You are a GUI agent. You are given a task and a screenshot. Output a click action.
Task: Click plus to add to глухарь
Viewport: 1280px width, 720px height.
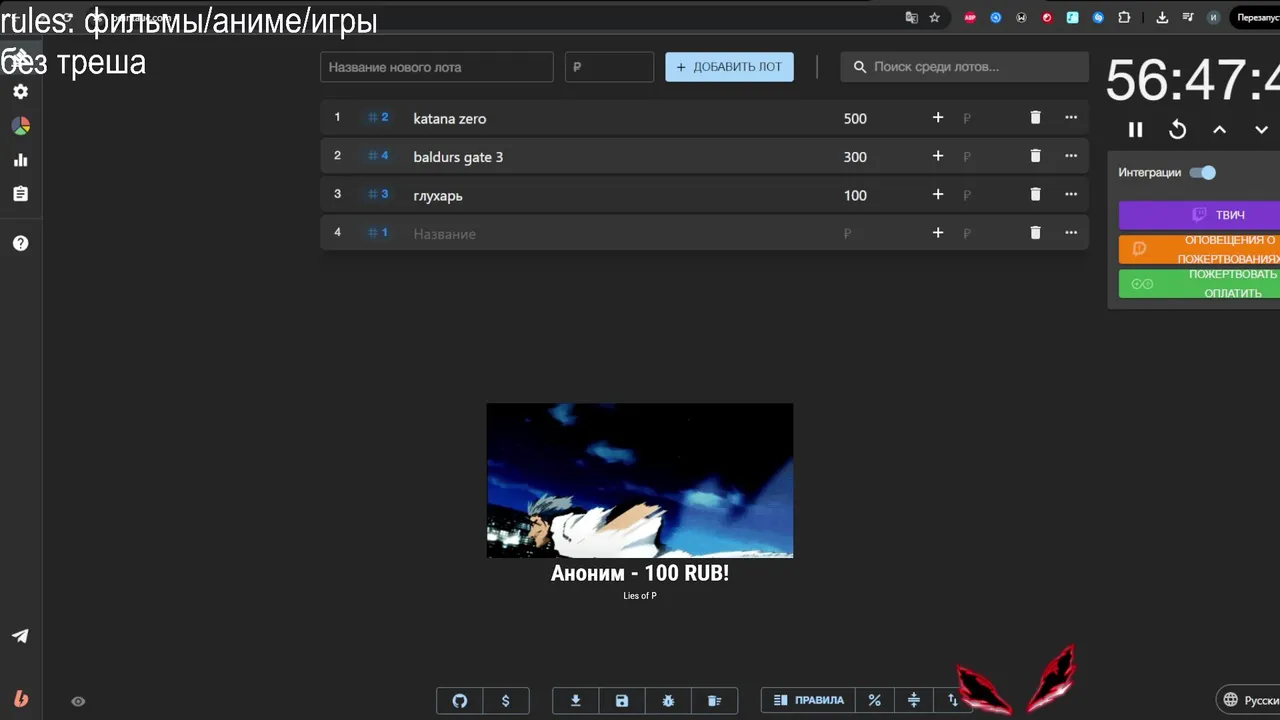click(x=938, y=194)
